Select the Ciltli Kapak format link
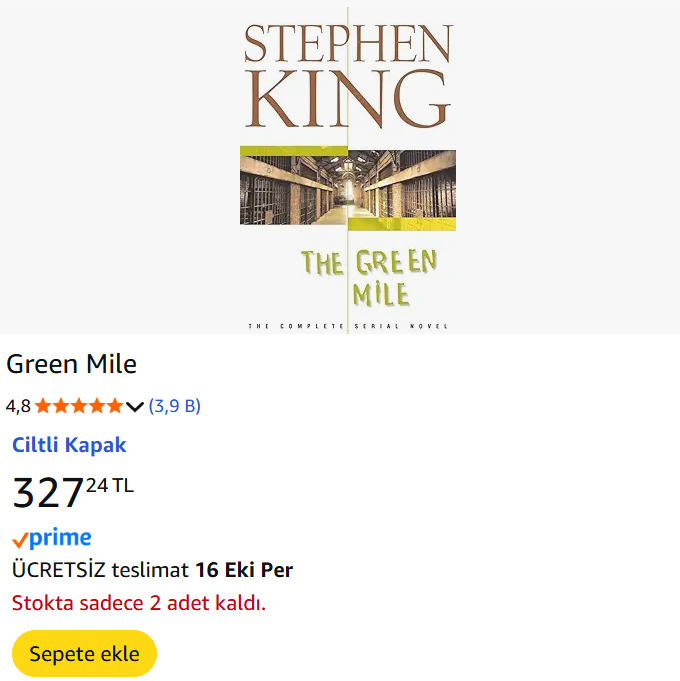Screen dimensions: 680x681 (69, 445)
